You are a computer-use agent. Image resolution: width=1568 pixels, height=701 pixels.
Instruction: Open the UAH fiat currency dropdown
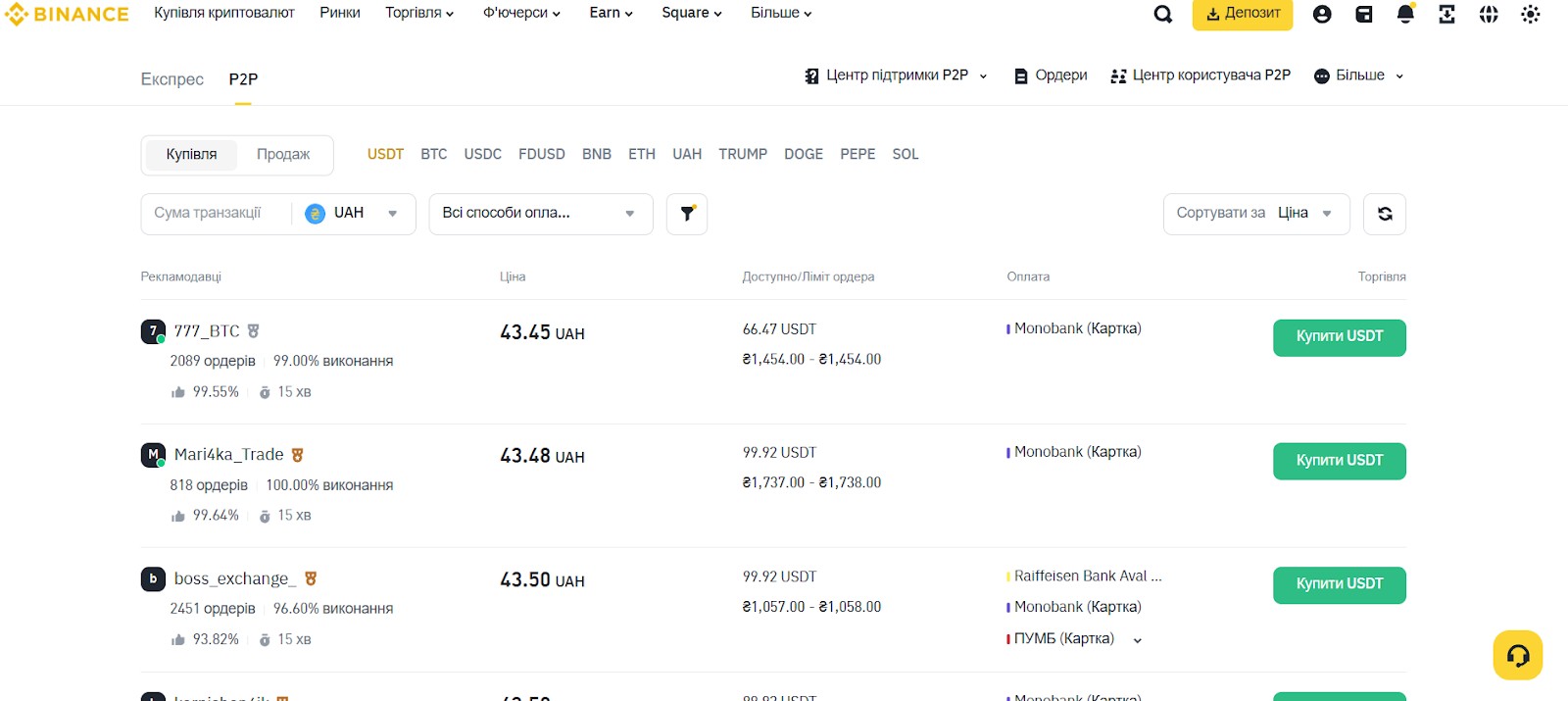[x=354, y=214]
